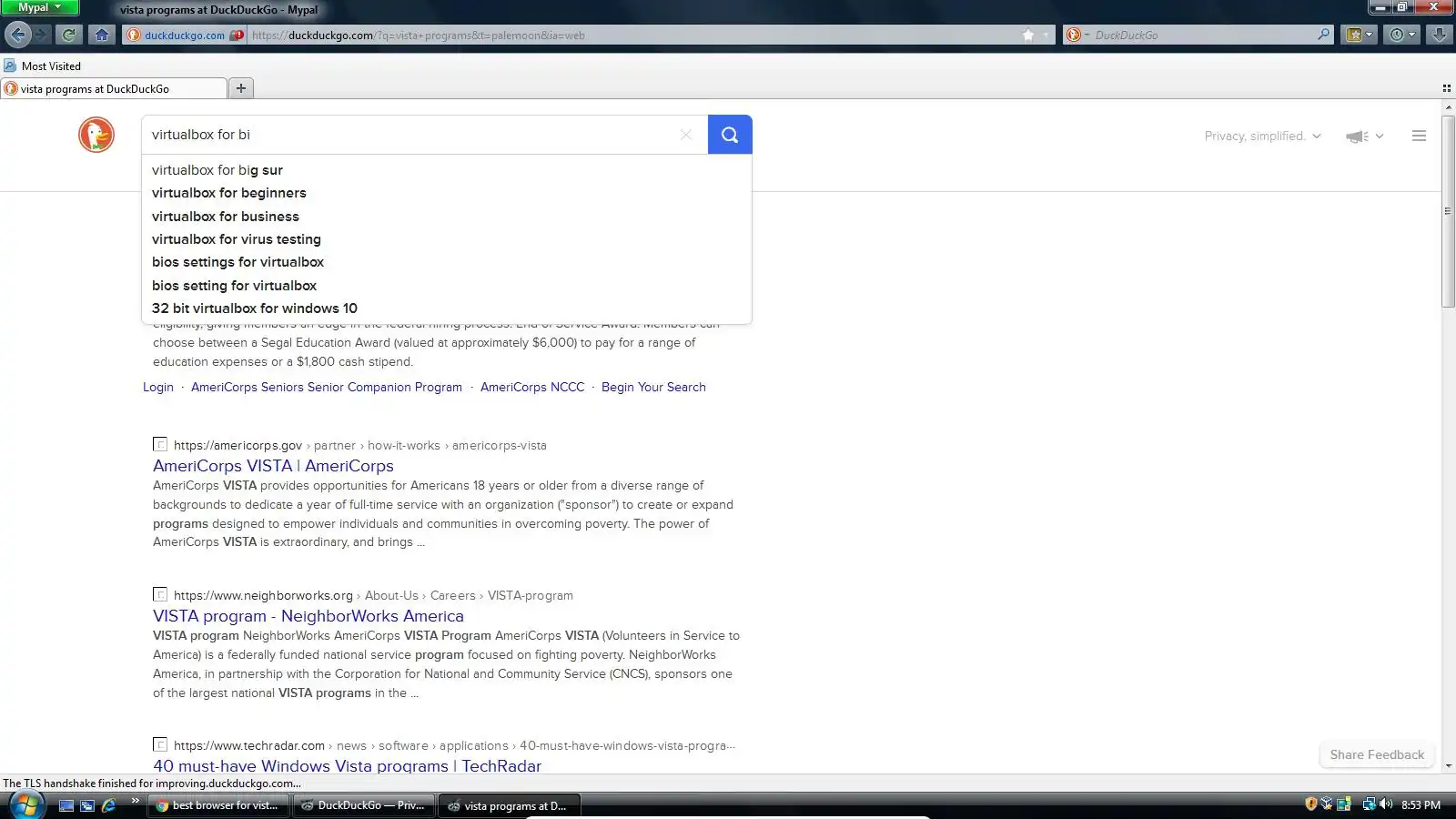1456x819 pixels.
Task: Pick suggestion 'bios settings for virtualbox'
Action: click(x=446, y=262)
